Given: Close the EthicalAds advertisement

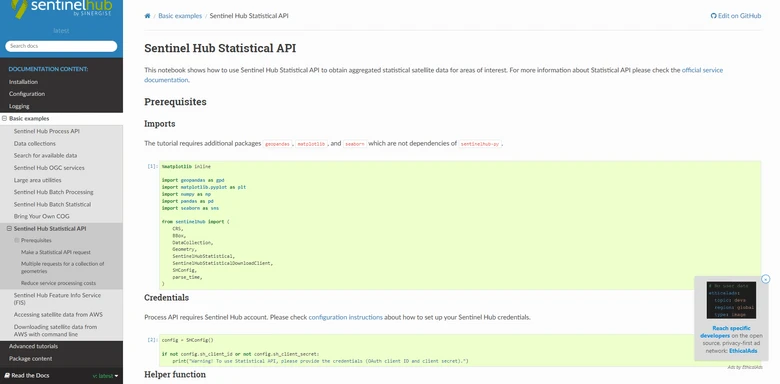Looking at the screenshot, I should click(x=766, y=279).
